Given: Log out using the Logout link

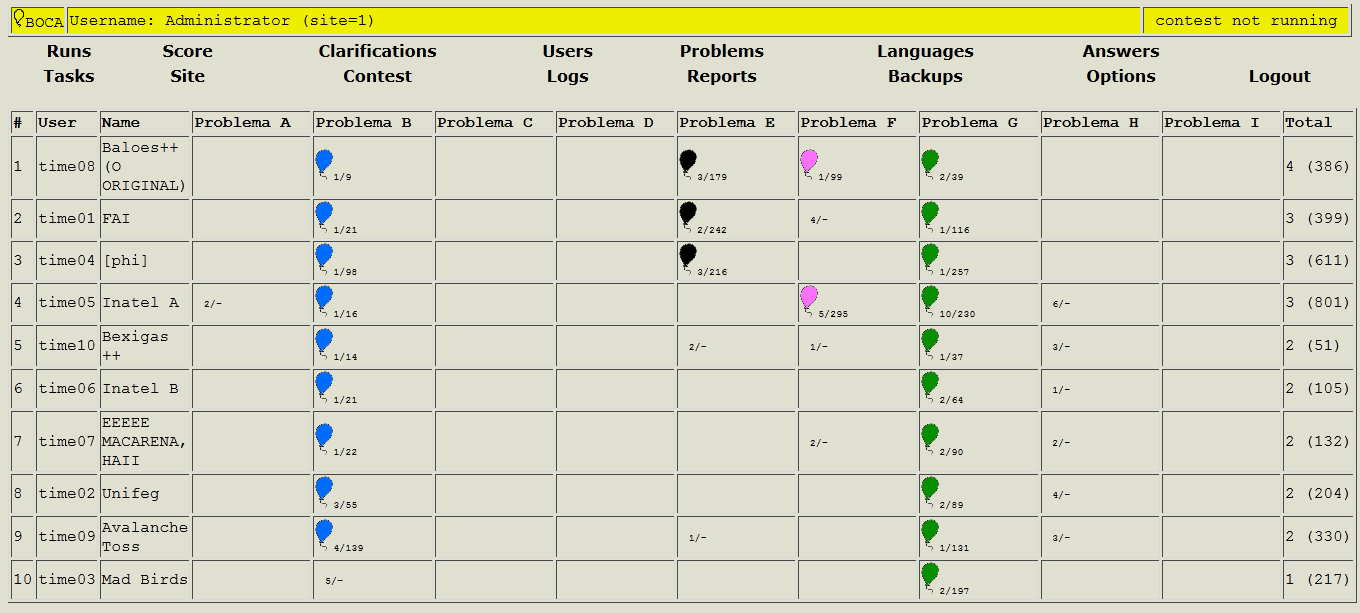Looking at the screenshot, I should click(1279, 76).
